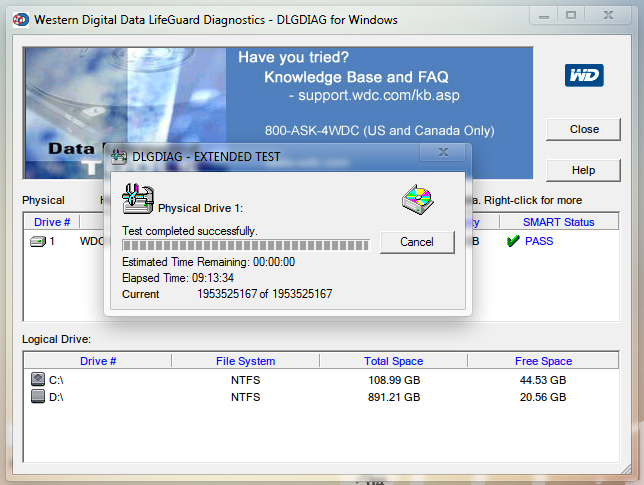The width and height of the screenshot is (644, 485).
Task: Click the File System column header
Action: pos(246,361)
